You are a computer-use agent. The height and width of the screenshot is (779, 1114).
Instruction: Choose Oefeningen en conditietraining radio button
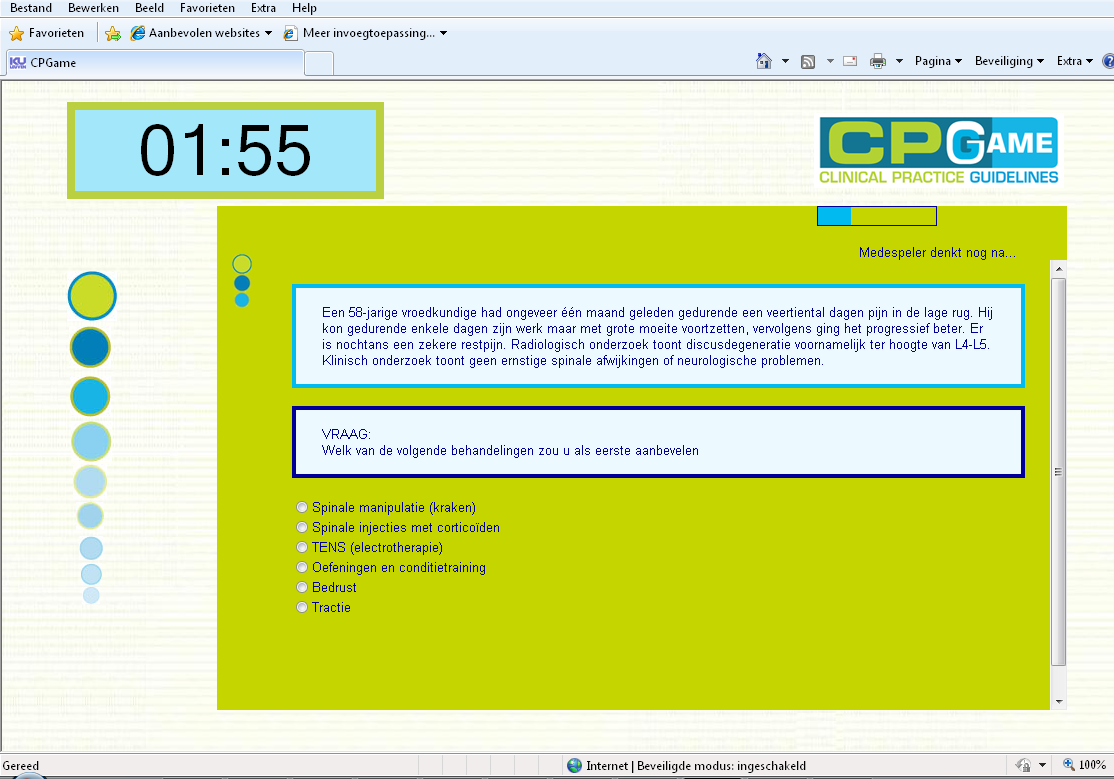click(302, 568)
